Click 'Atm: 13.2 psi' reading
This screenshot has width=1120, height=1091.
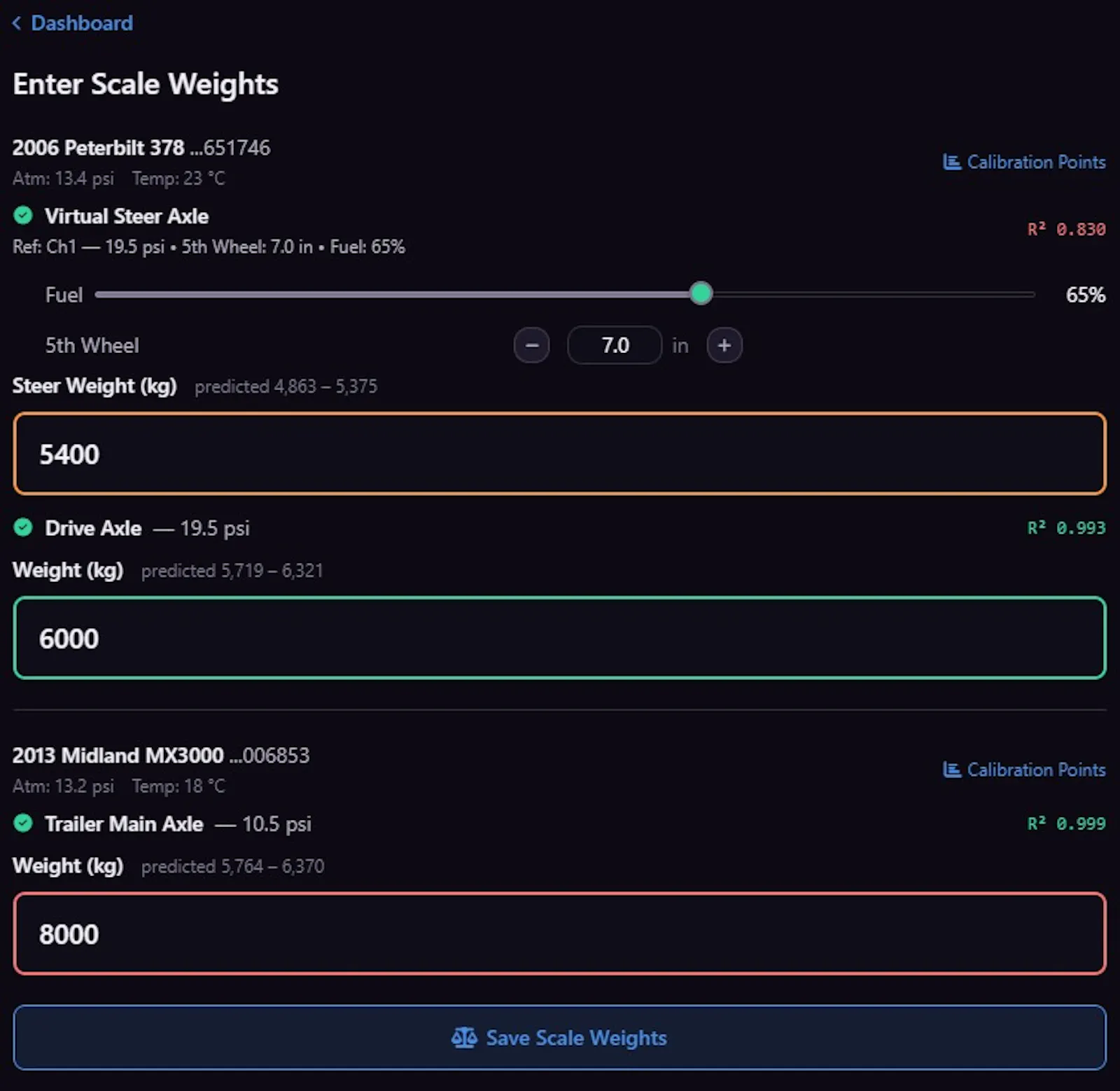(x=63, y=786)
